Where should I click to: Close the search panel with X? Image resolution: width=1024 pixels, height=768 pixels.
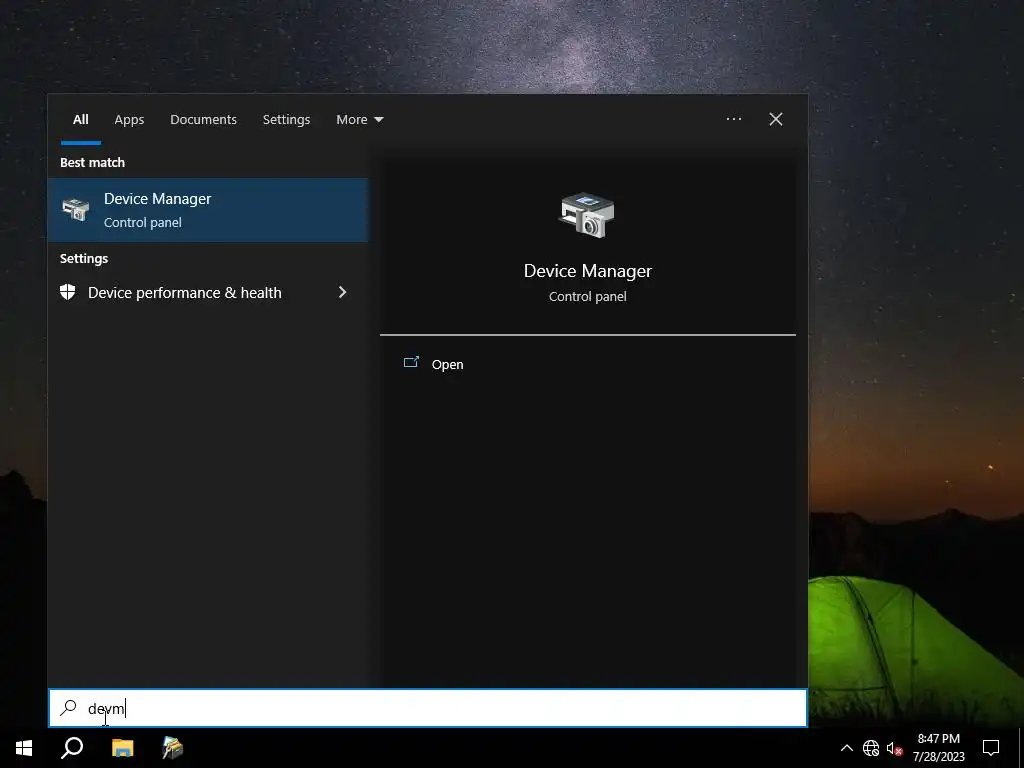pyautogui.click(x=776, y=119)
